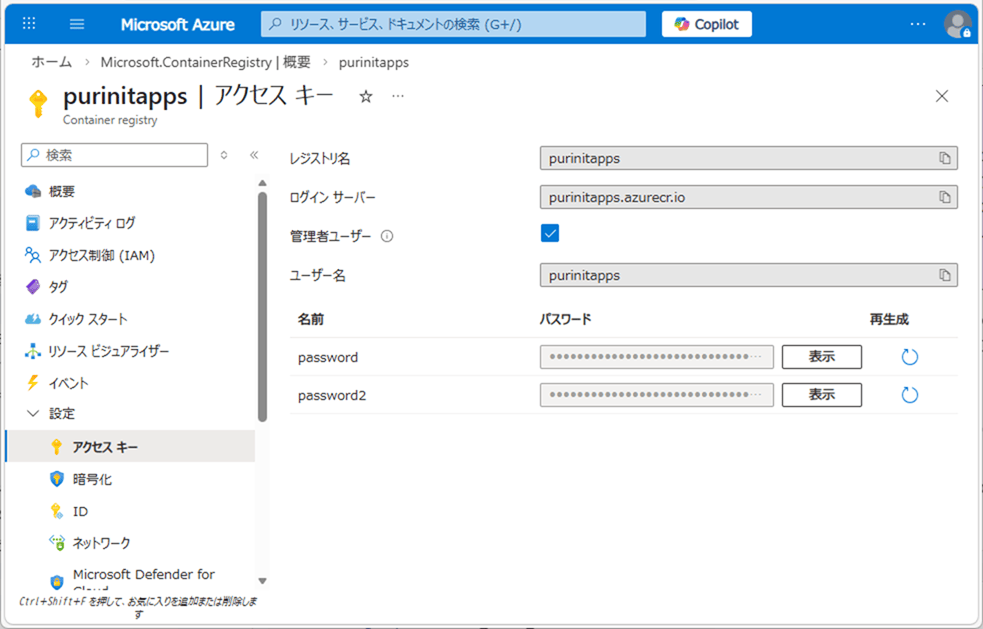Copy the registry name purinitapps

(x=944, y=158)
